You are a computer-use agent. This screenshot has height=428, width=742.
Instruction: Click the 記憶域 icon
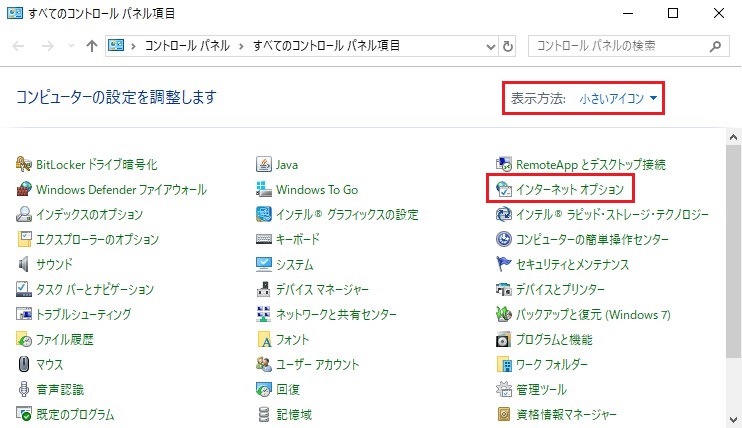click(x=264, y=414)
